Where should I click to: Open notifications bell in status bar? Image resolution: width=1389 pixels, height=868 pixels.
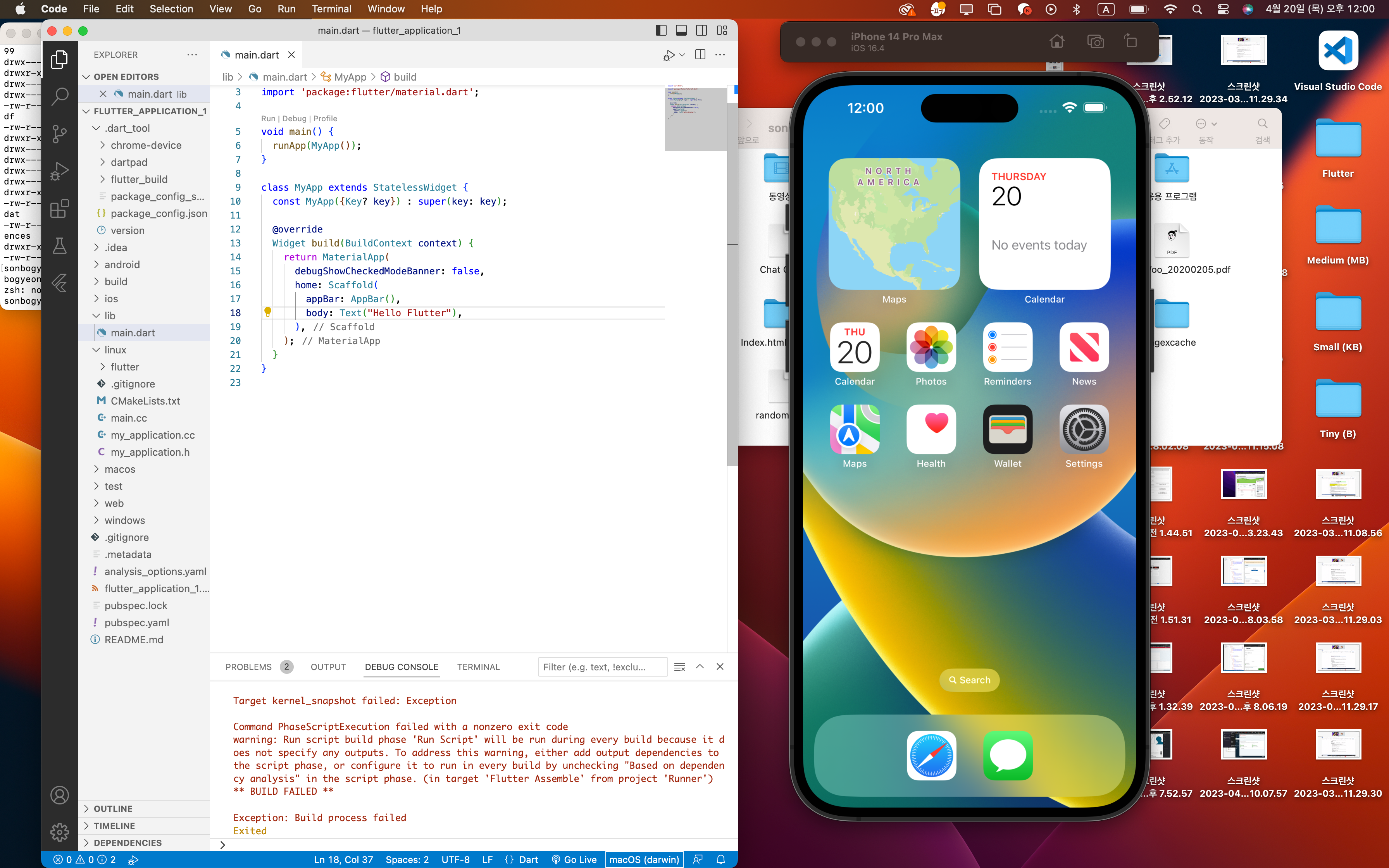[721, 859]
